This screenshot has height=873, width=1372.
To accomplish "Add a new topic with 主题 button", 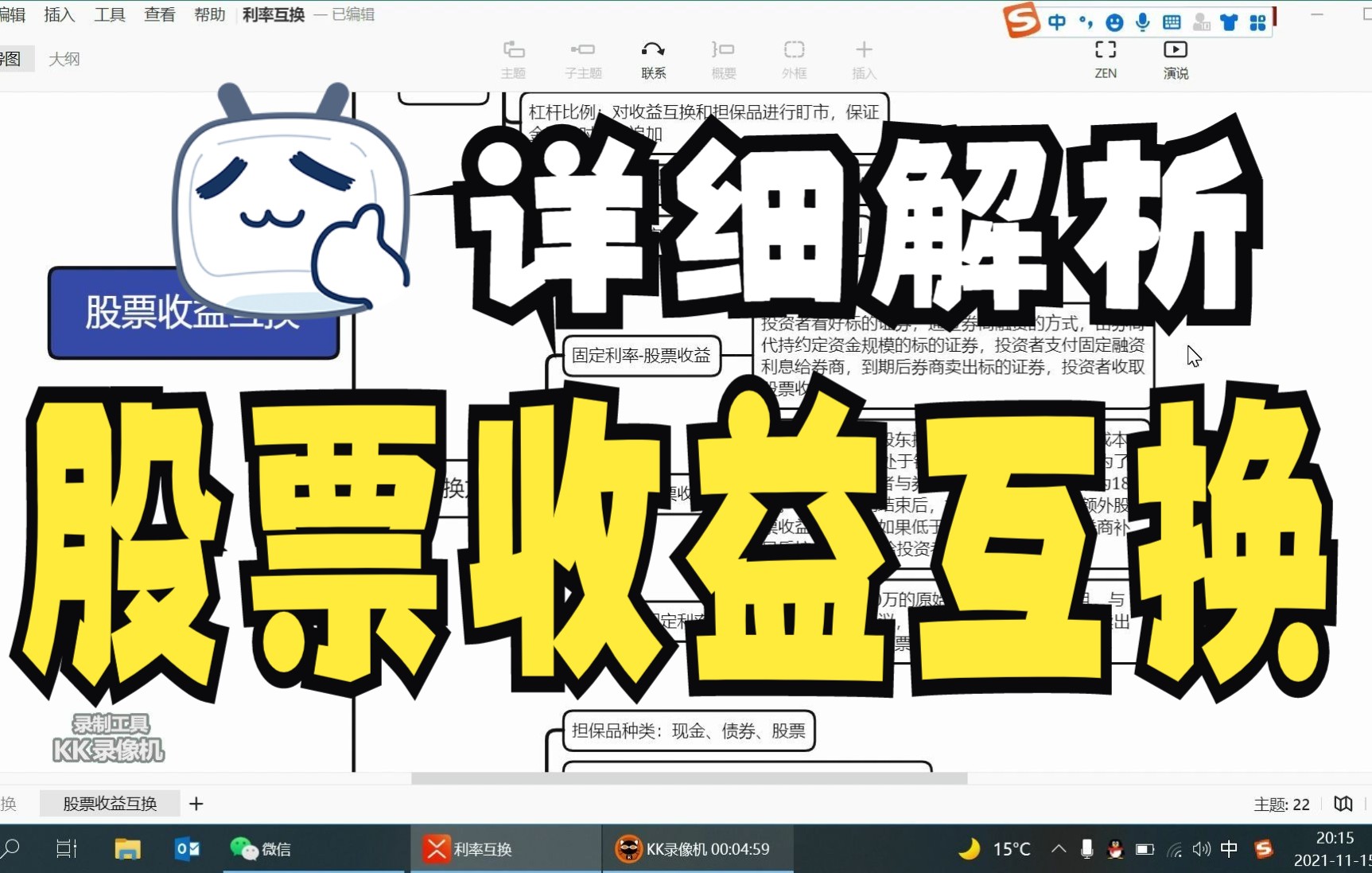I will pyautogui.click(x=513, y=60).
